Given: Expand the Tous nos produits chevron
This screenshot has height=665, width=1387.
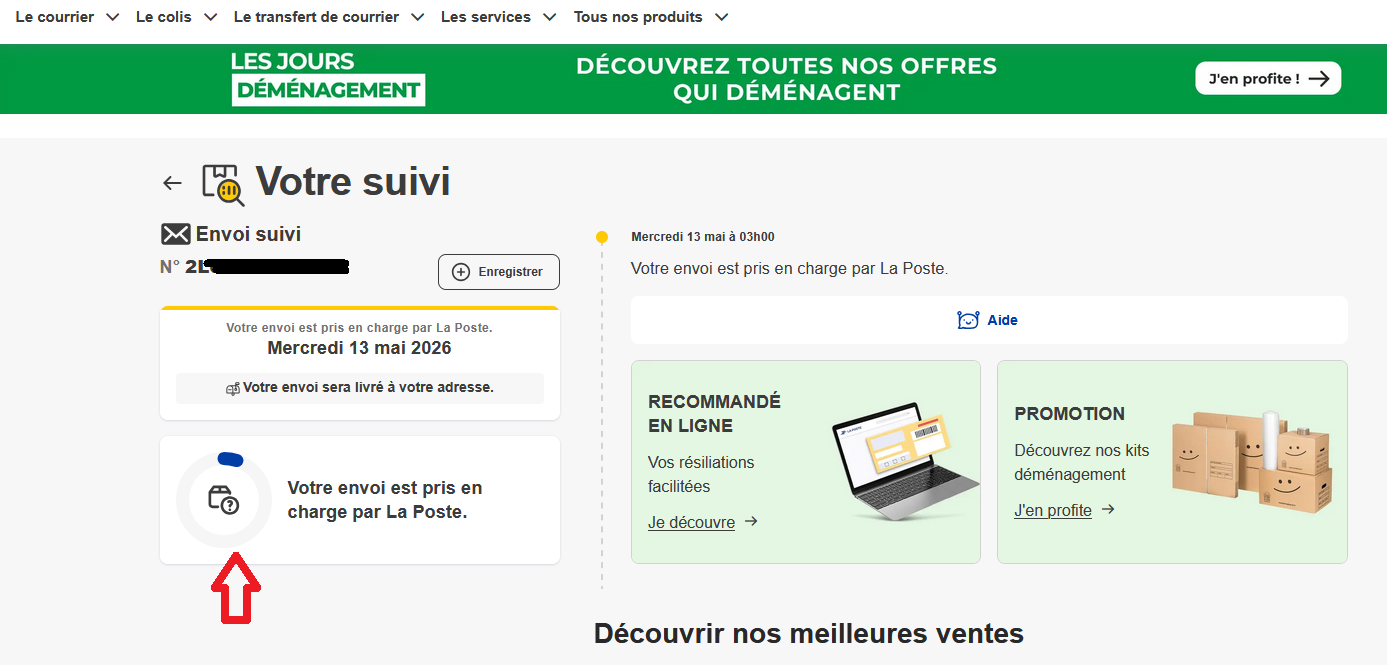Looking at the screenshot, I should click(721, 17).
